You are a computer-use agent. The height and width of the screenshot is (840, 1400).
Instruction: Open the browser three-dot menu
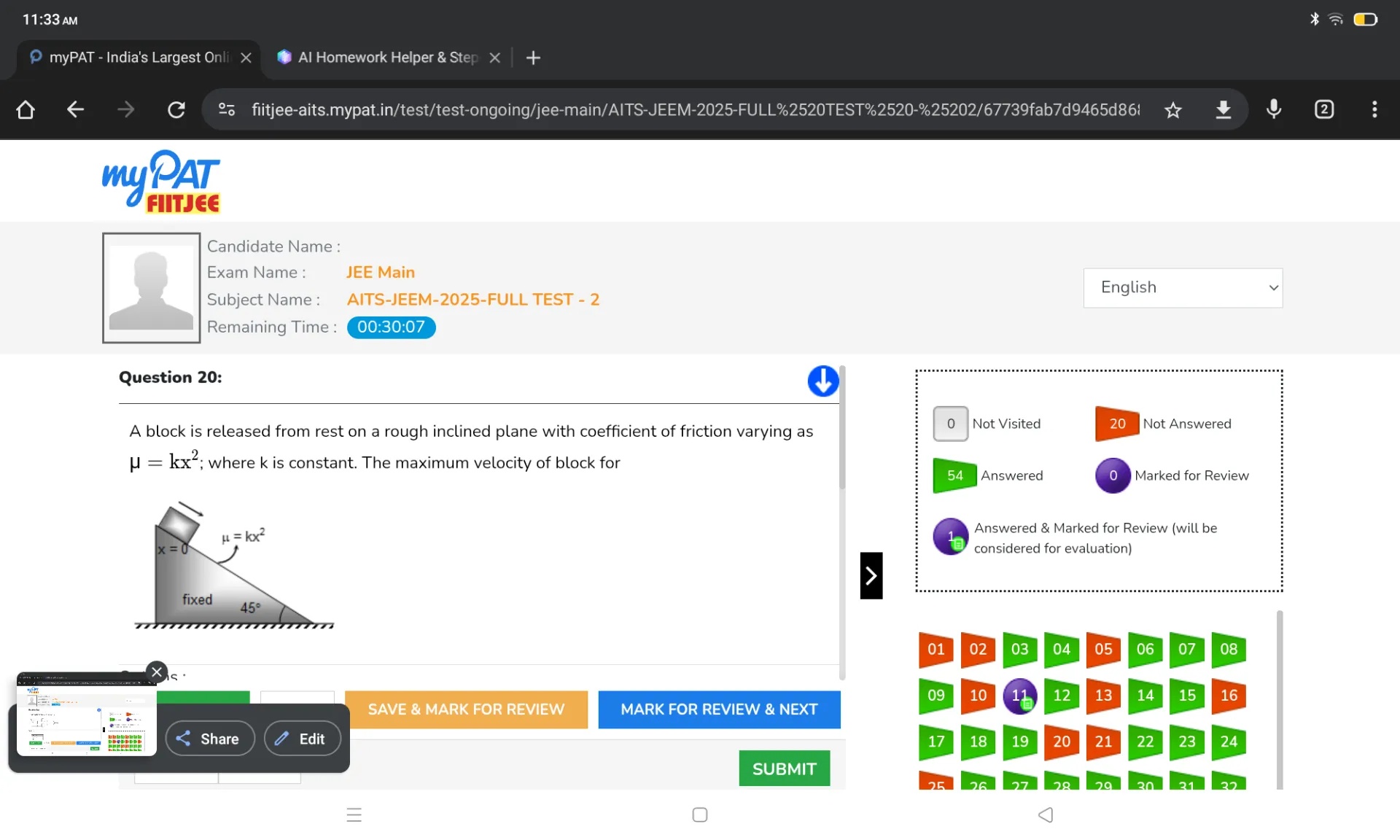pos(1374,109)
